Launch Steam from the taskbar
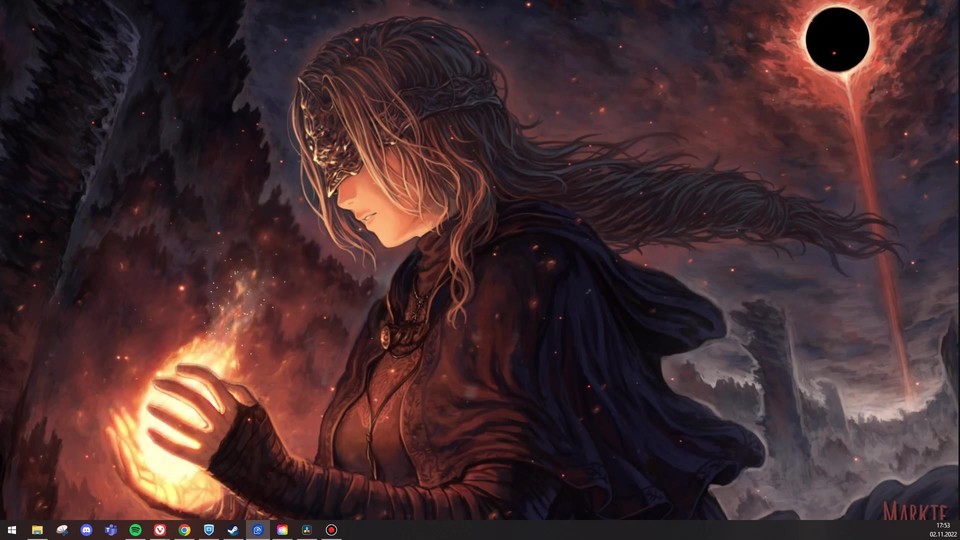 pyautogui.click(x=233, y=530)
